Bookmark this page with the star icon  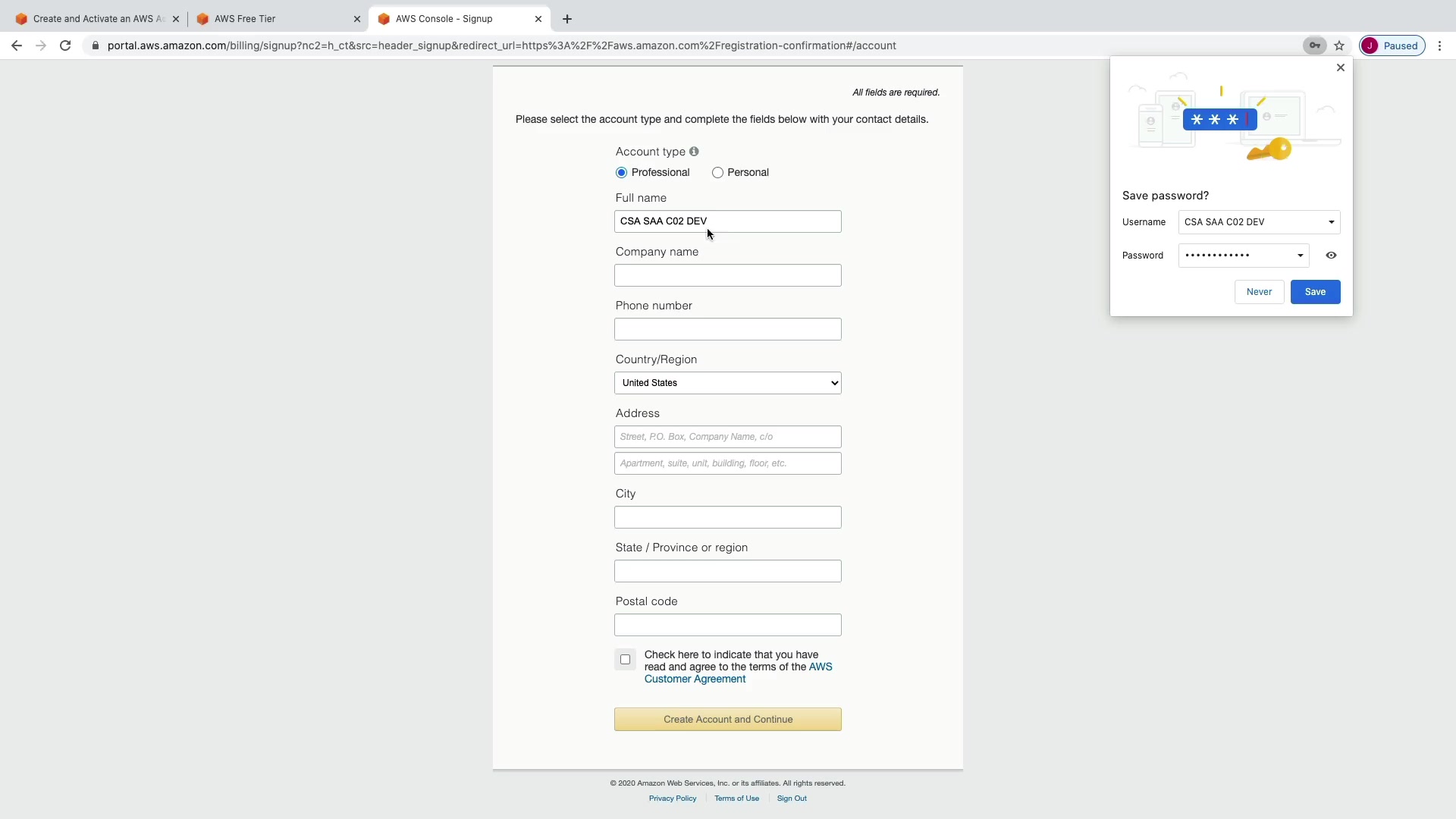[x=1339, y=45]
